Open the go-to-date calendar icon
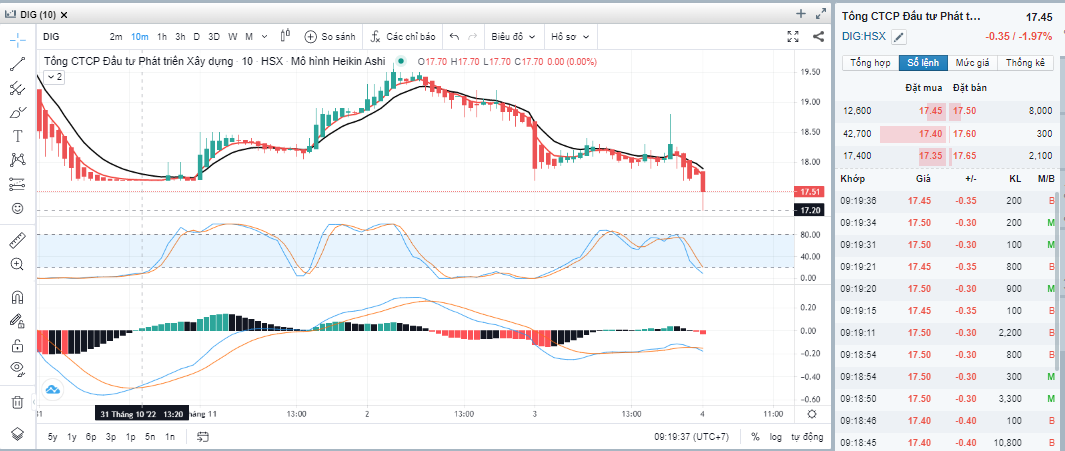Image resolution: width=1065 pixels, height=451 pixels. pyautogui.click(x=202, y=437)
